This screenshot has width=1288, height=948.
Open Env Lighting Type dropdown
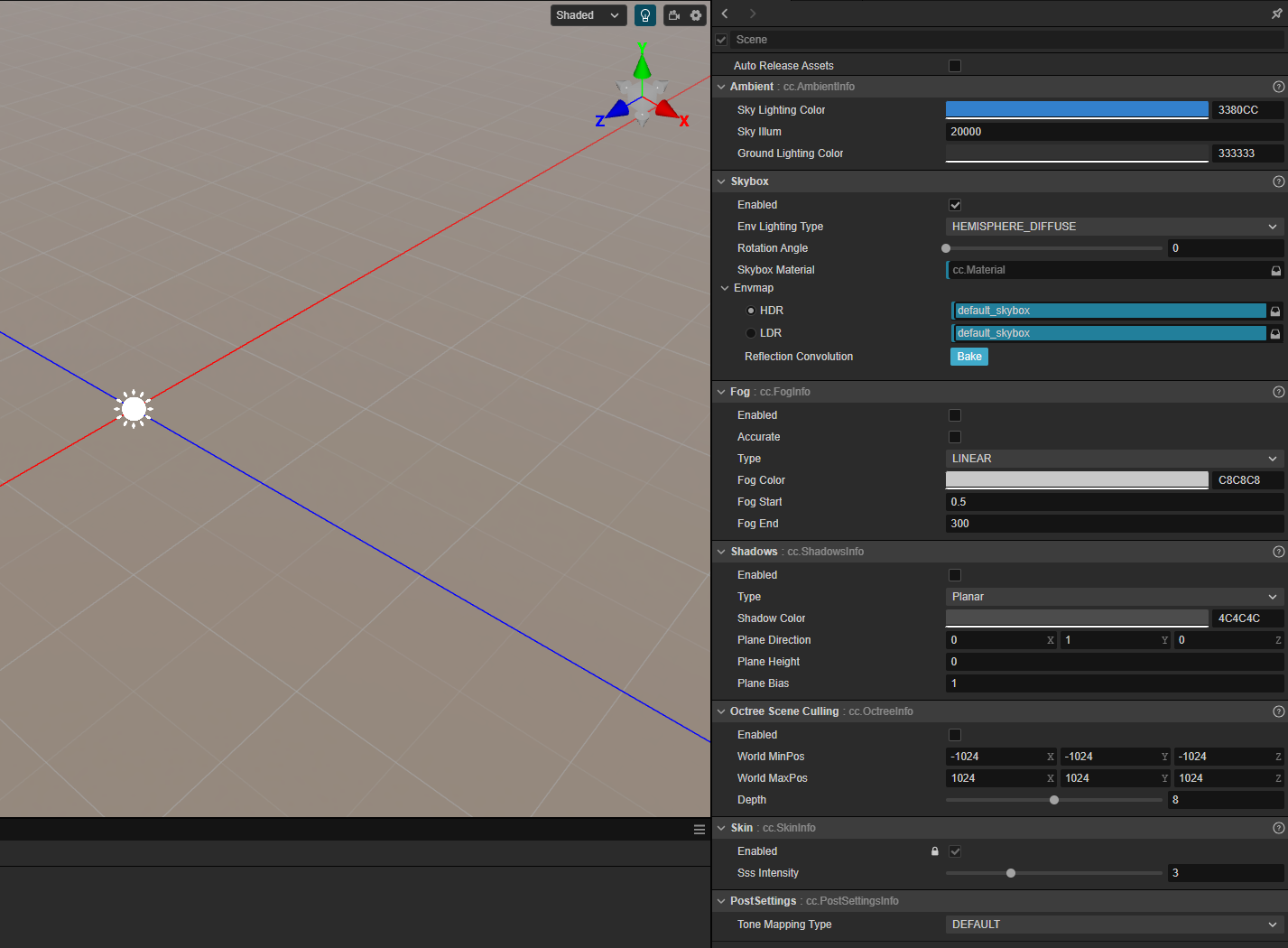coord(1114,227)
